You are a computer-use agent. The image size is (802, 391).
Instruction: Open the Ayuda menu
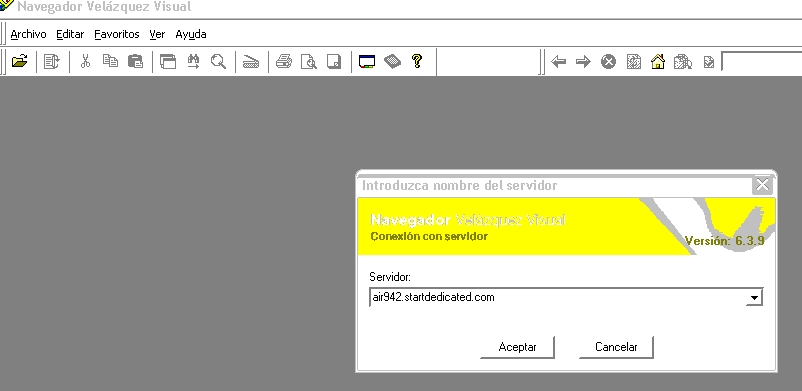191,34
